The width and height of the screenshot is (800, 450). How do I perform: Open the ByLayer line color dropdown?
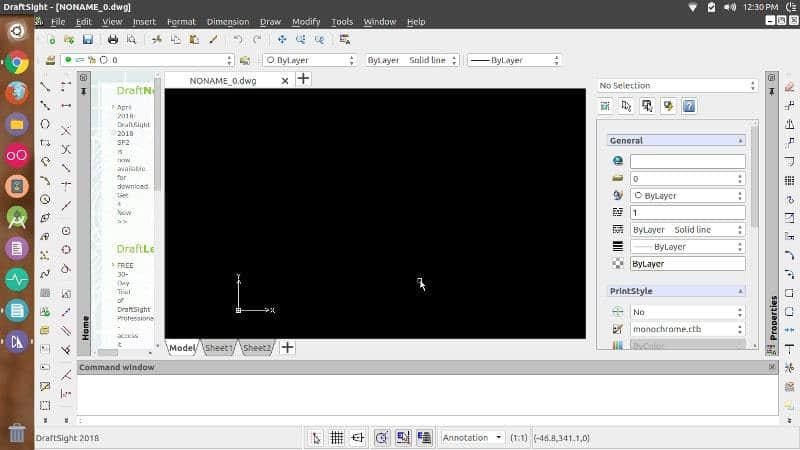pos(308,60)
